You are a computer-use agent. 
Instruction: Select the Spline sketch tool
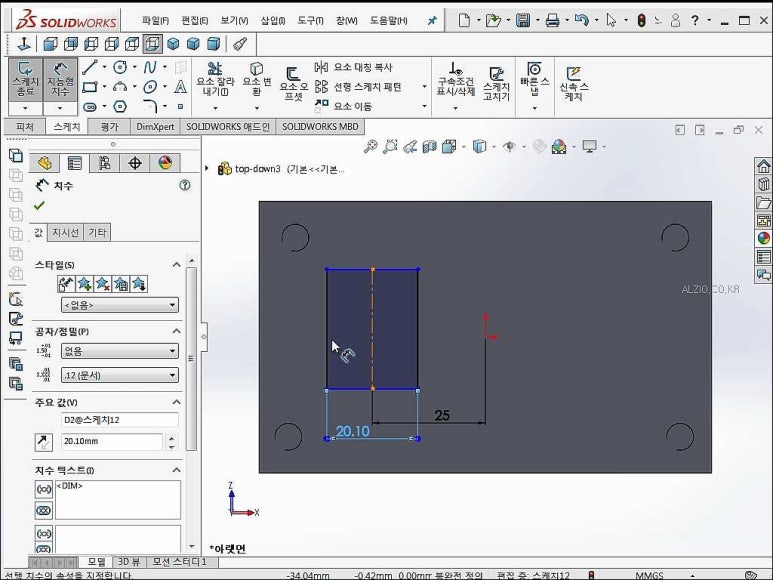(x=150, y=67)
